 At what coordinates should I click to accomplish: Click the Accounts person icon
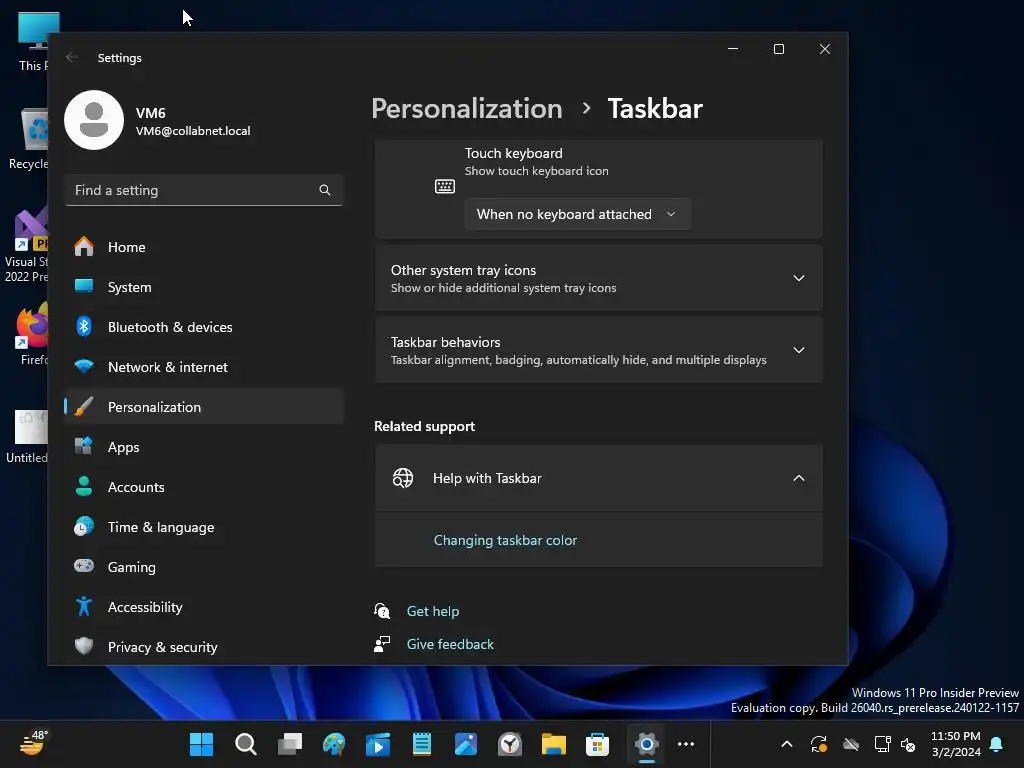click(84, 487)
